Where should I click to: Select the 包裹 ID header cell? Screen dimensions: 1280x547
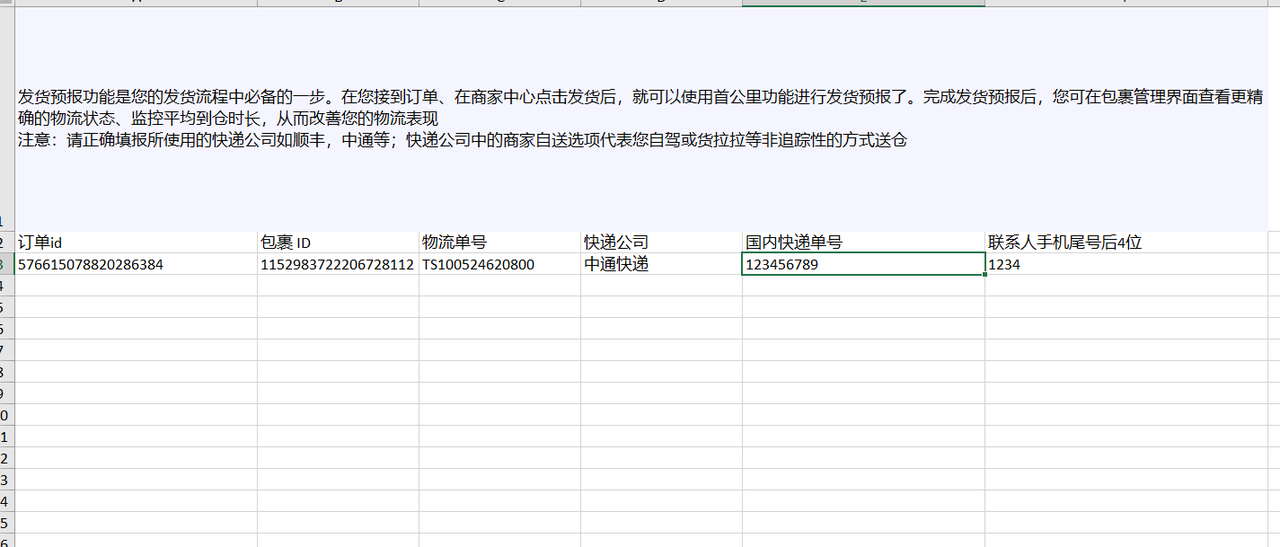click(338, 242)
